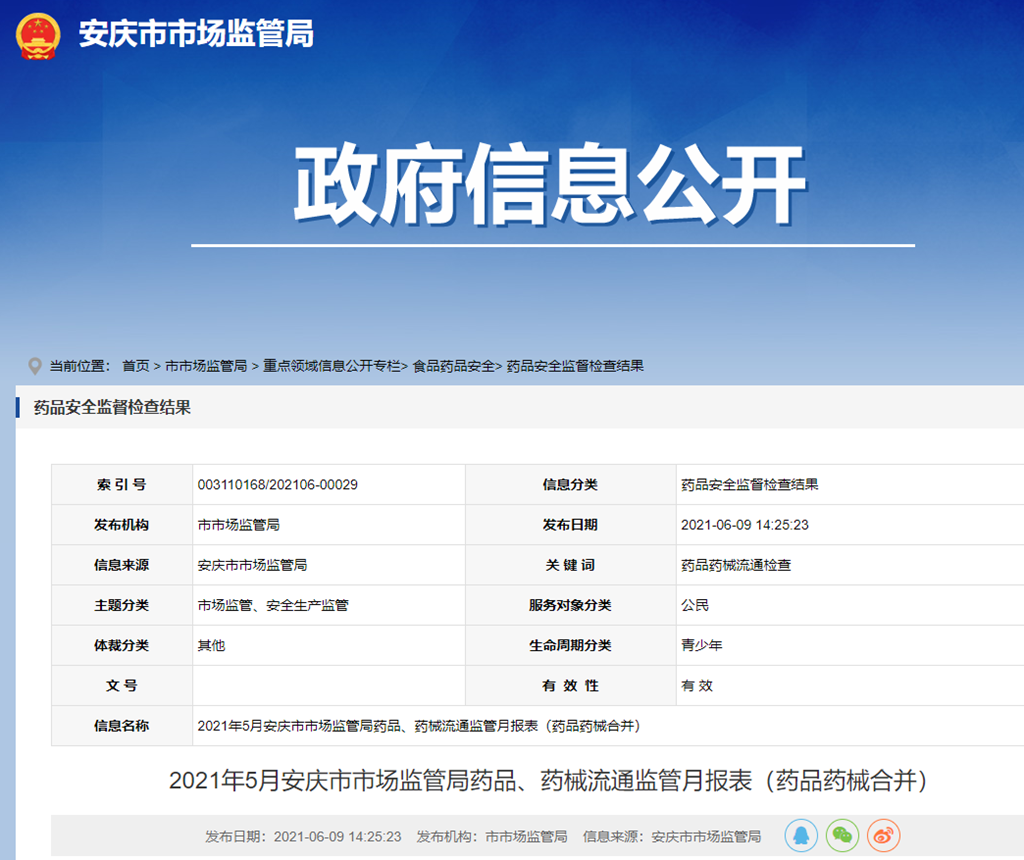
Task: Select the 市市场监管局 table value
Action: [238, 525]
